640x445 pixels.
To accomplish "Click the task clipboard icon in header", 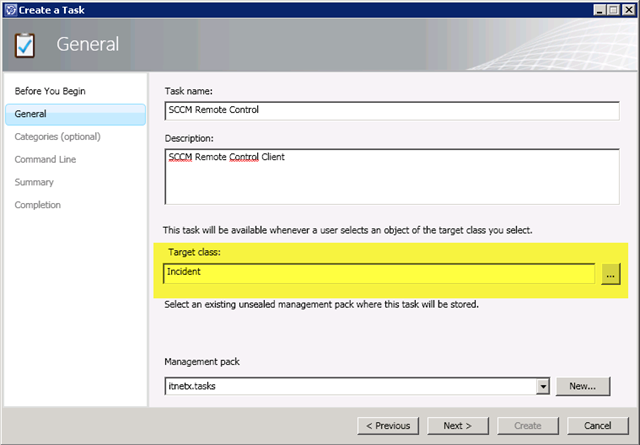I will pos(27,45).
